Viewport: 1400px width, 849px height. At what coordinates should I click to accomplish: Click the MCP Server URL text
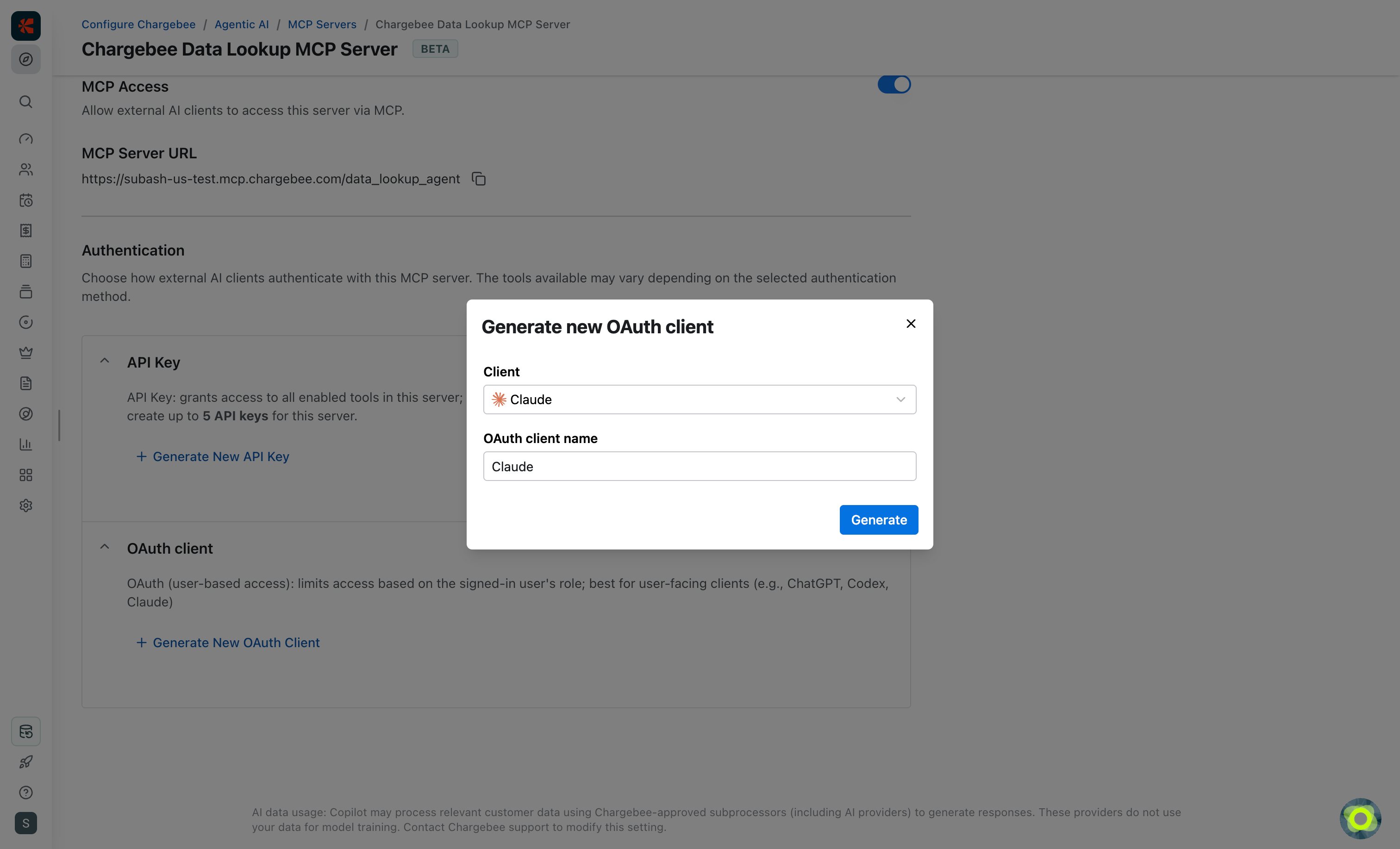coord(270,179)
